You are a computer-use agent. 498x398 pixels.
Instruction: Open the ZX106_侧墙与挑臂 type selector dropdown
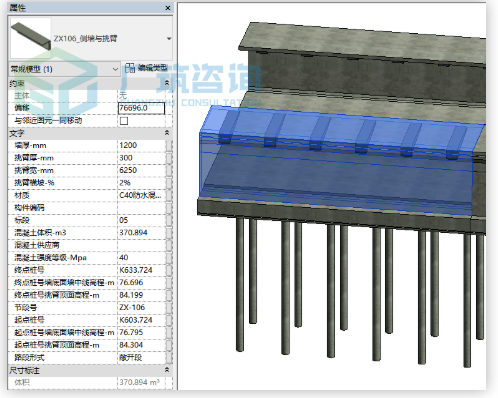point(169,39)
